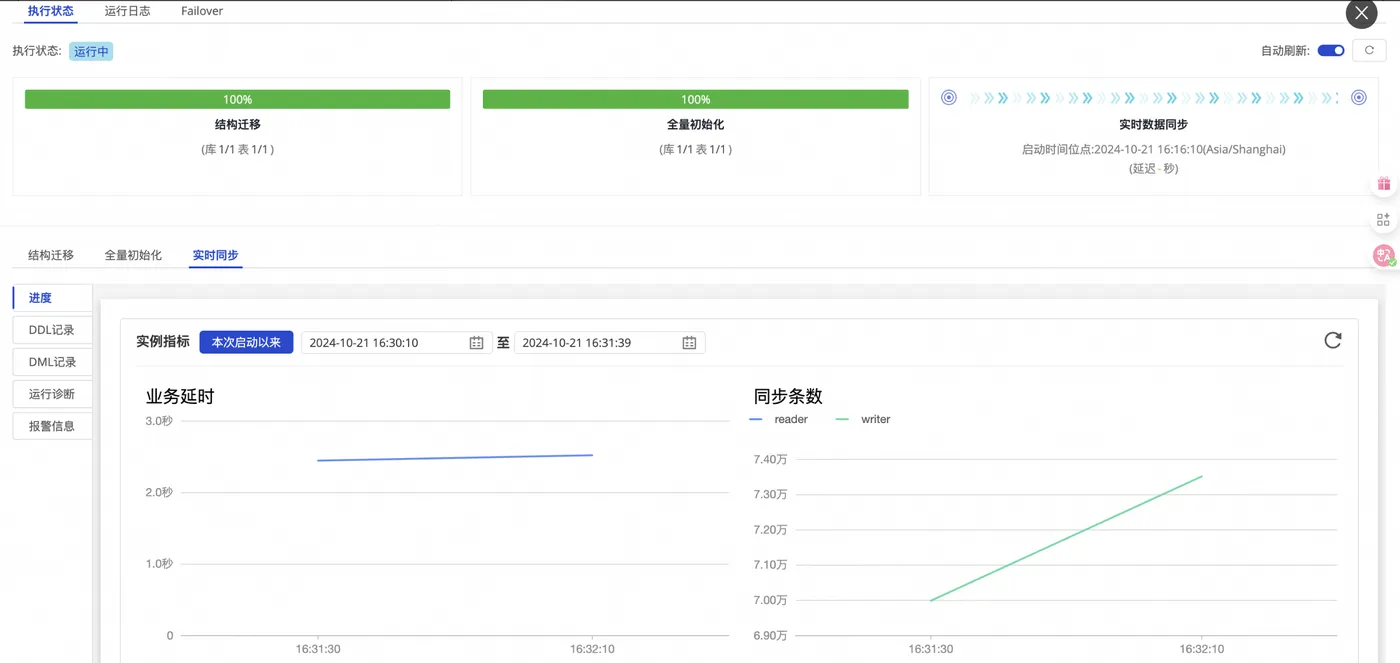Select the 结构迁移 sub-tab
Image resolution: width=1400 pixels, height=663 pixels.
[x=51, y=255]
